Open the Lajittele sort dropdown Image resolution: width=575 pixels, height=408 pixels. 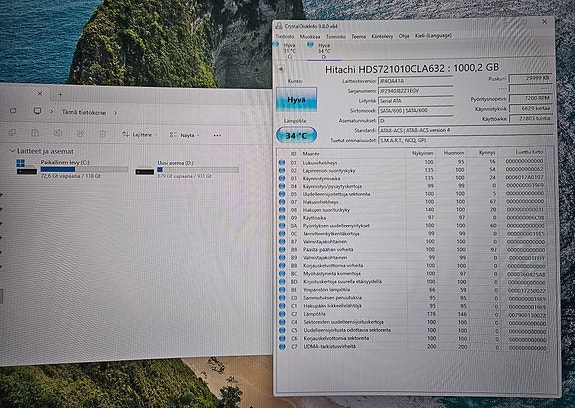coord(139,135)
